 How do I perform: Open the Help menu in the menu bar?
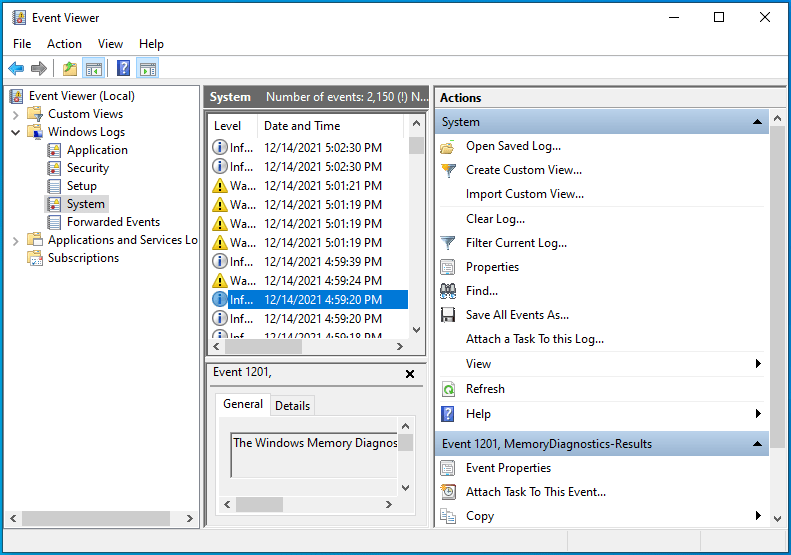[151, 44]
